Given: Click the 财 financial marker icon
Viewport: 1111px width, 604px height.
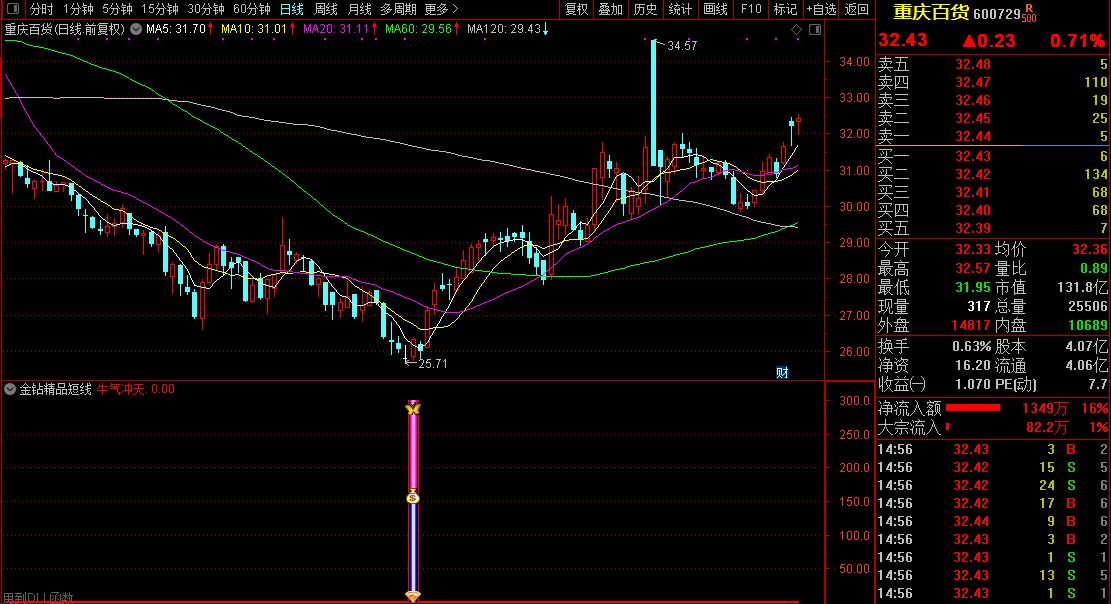Looking at the screenshot, I should point(782,373).
